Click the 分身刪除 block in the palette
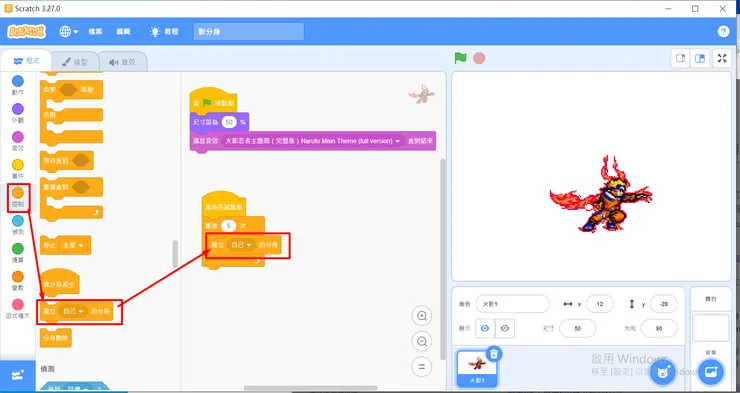The image size is (740, 393). 56,338
